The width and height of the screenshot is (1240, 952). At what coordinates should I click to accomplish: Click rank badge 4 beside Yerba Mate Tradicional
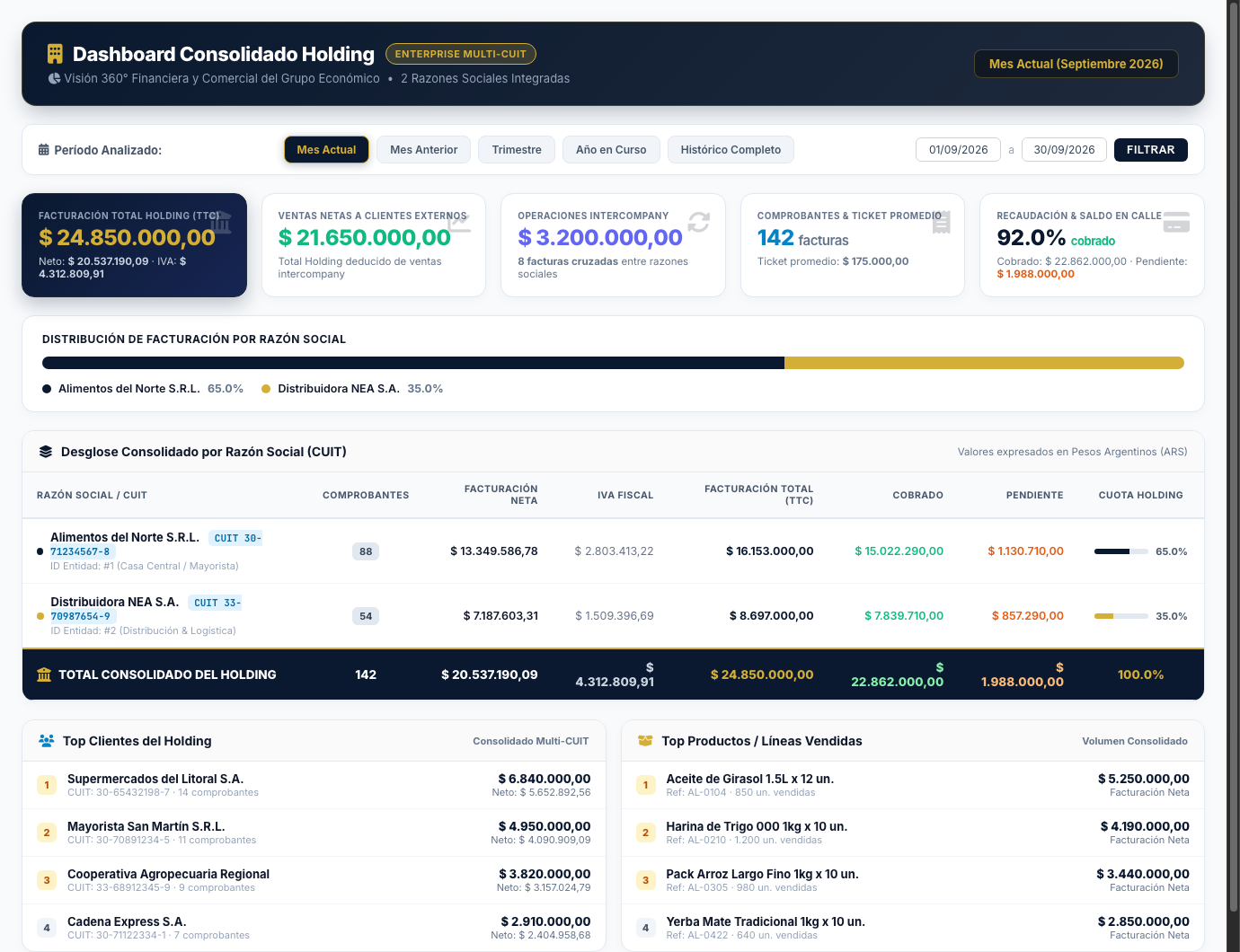point(645,928)
